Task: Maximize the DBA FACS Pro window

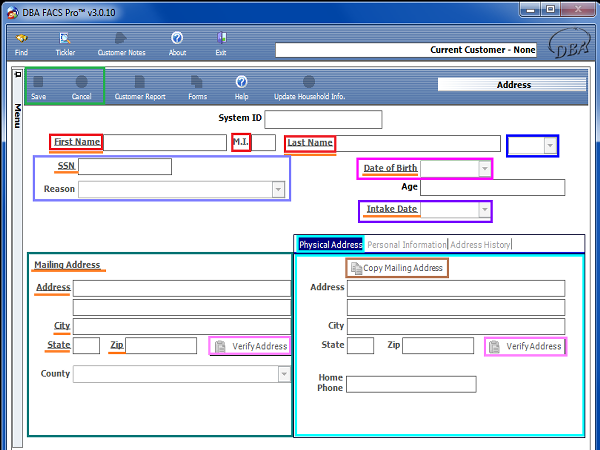Action: click(x=551, y=10)
